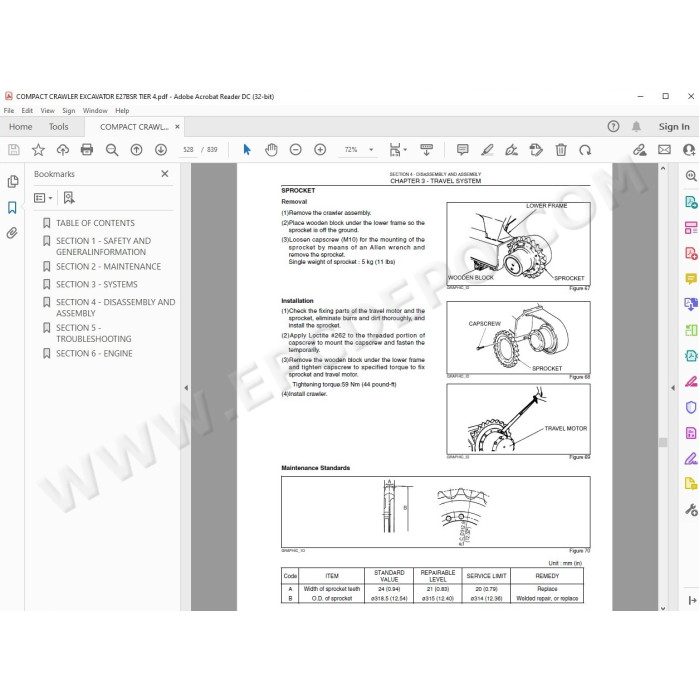Zoom in with the plus circle
This screenshot has height=700, width=700.
click(x=320, y=150)
